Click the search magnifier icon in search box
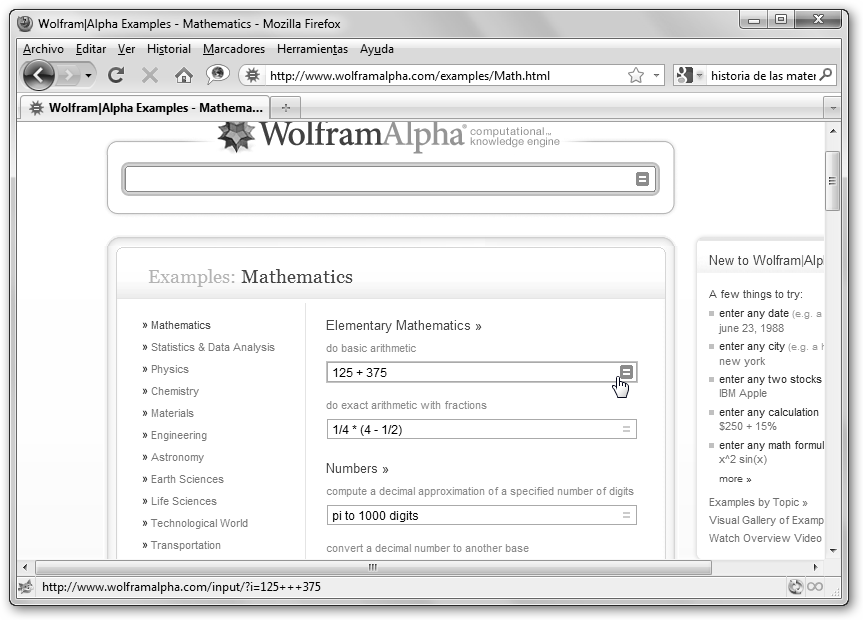This screenshot has height=620, width=863. click(x=825, y=75)
